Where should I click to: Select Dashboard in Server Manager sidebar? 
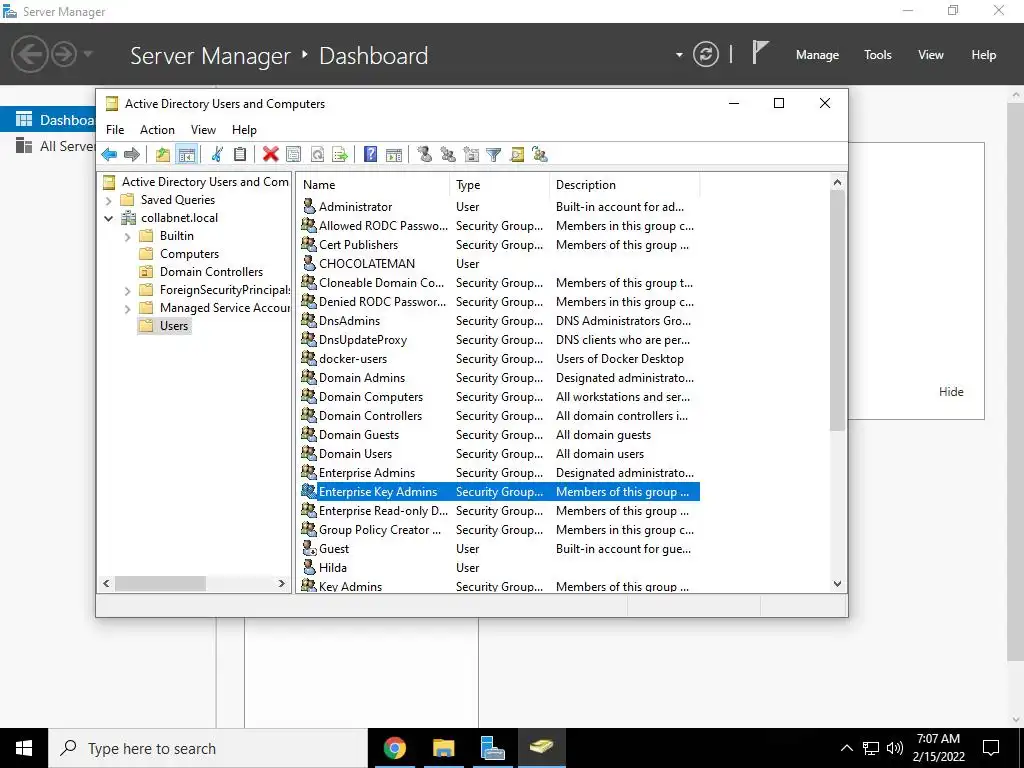pyautogui.click(x=48, y=120)
